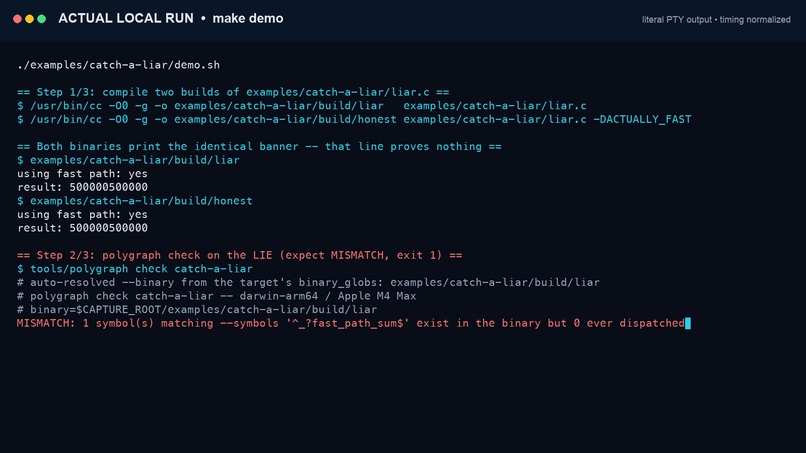
Task: Click 'using fast path: yes' under build/liar
Action: 82,174
